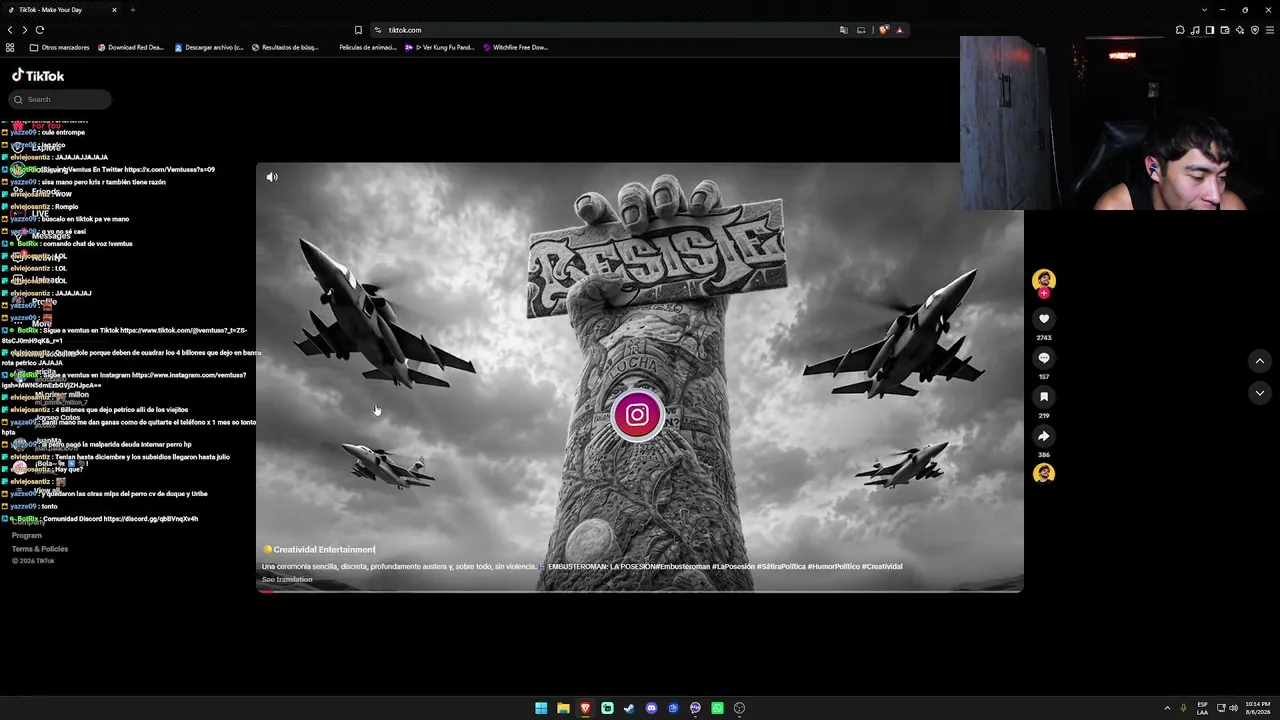This screenshot has width=1280, height=720.
Task: Reload the TikTok page
Action: click(x=40, y=30)
